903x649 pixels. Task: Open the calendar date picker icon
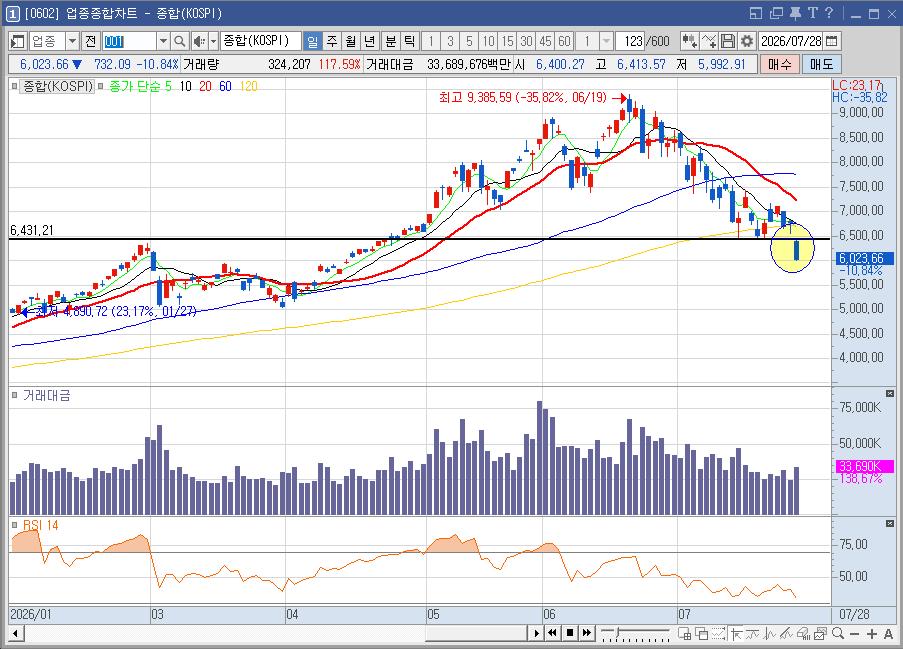click(832, 41)
